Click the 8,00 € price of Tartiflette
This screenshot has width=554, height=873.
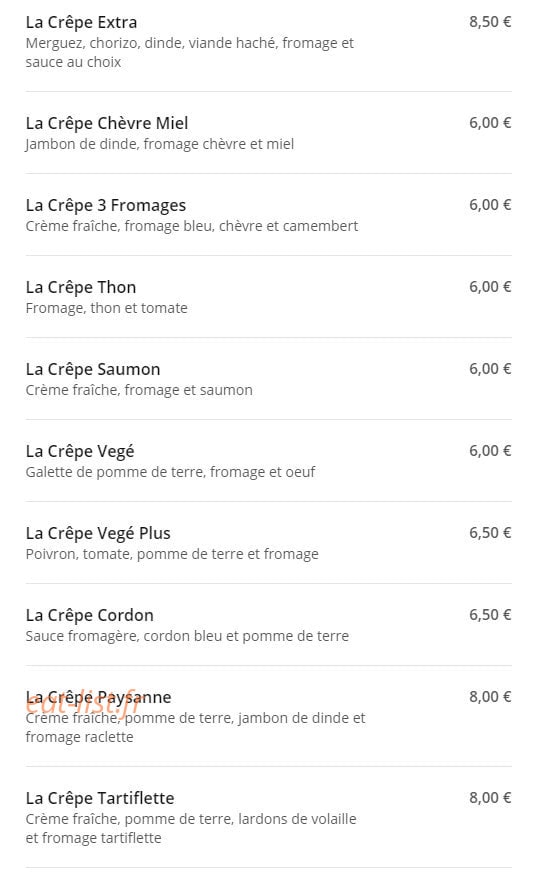click(490, 798)
